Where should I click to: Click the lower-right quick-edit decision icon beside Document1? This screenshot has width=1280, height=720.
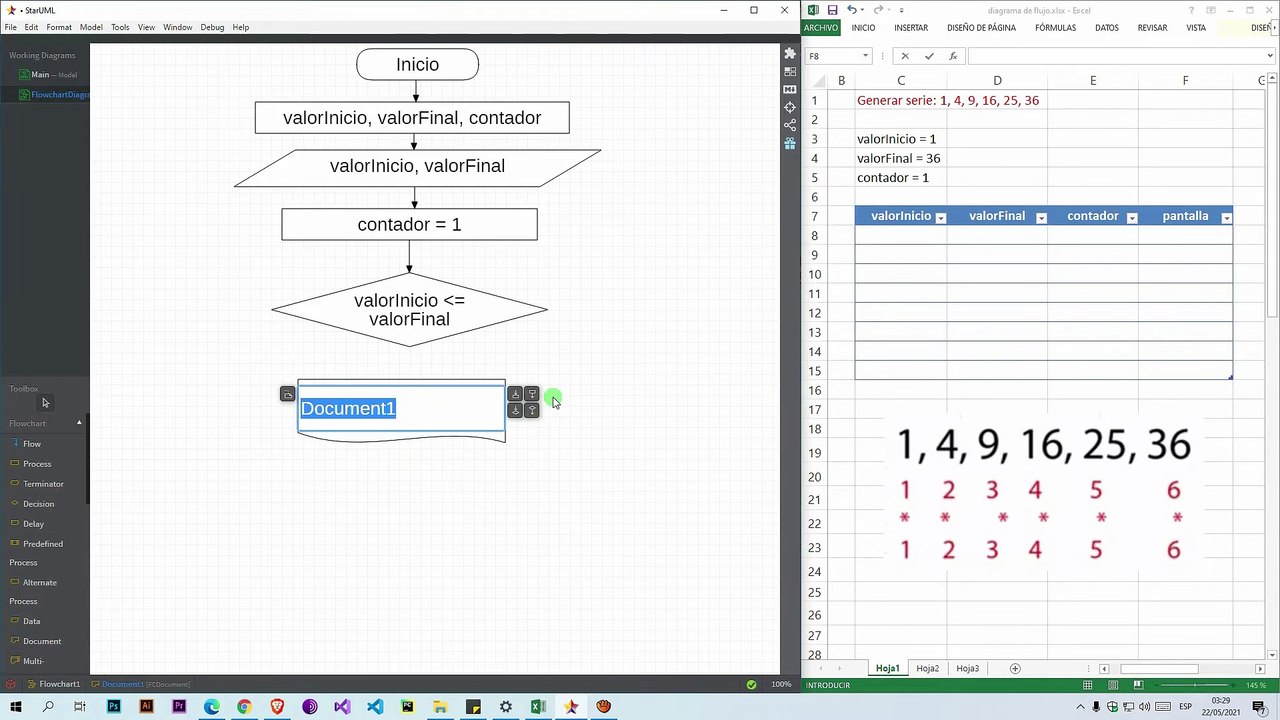[532, 410]
